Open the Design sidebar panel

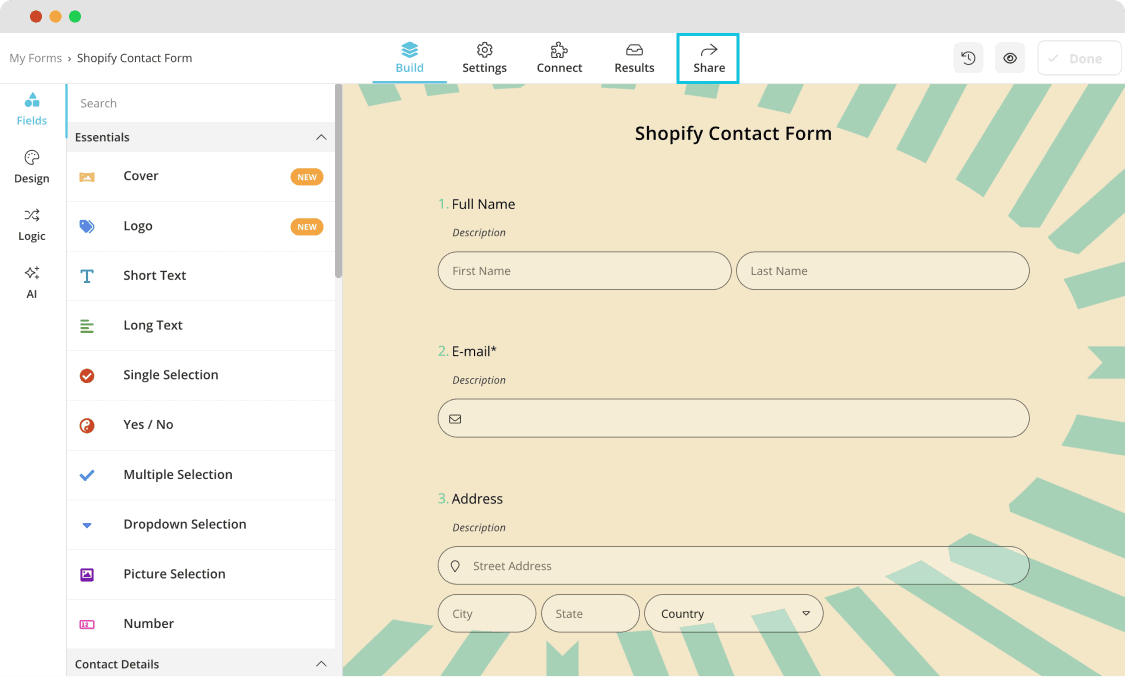coord(32,167)
